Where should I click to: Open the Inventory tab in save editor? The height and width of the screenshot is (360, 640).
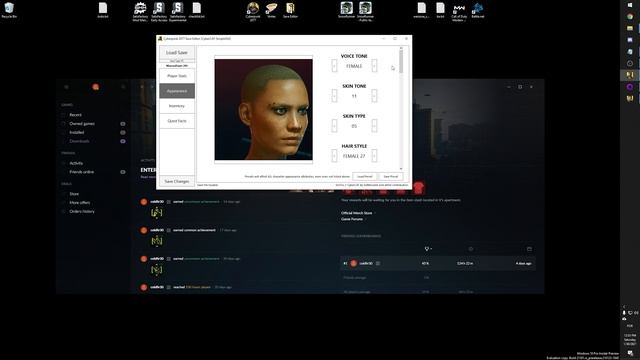[177, 106]
